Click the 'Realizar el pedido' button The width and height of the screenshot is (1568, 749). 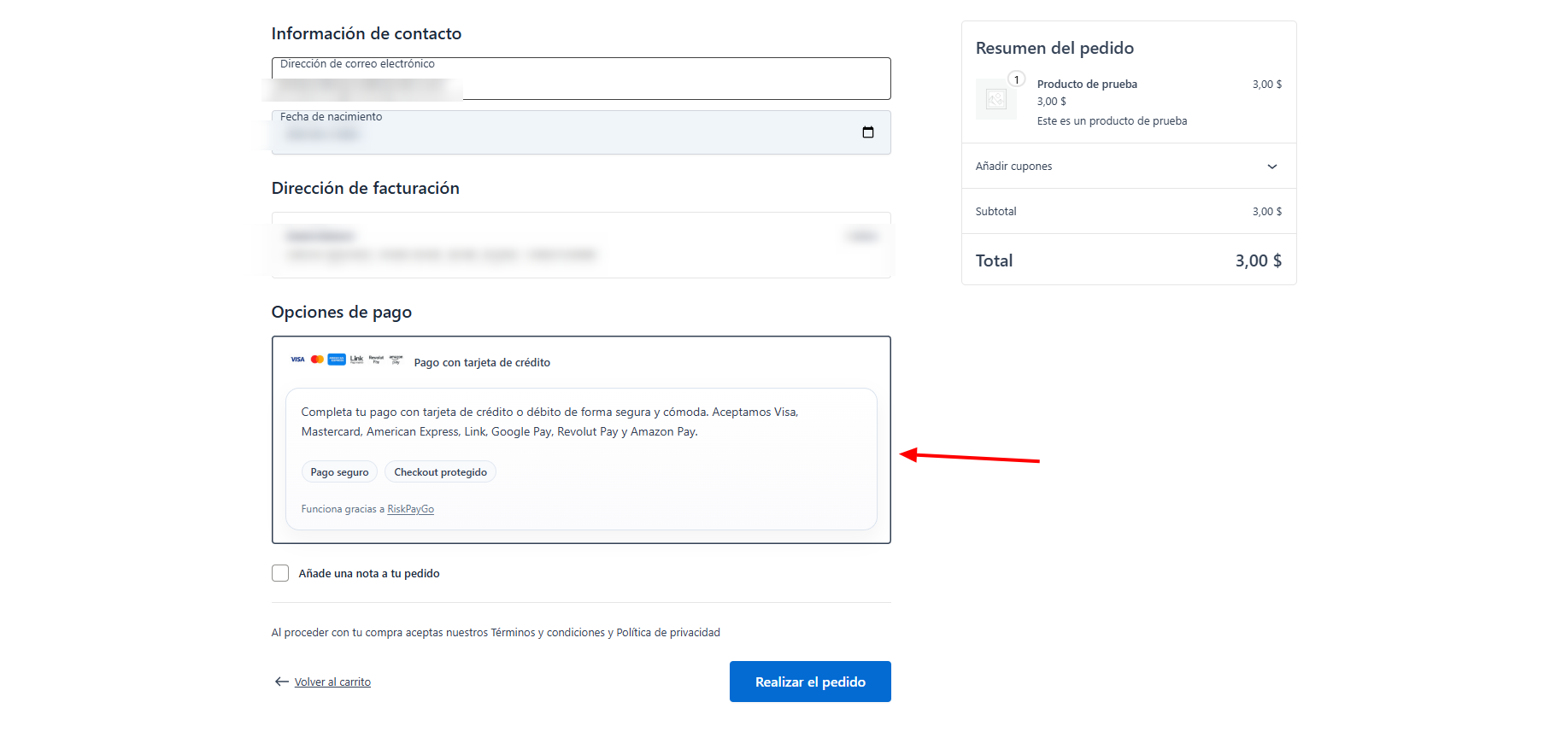pos(809,682)
